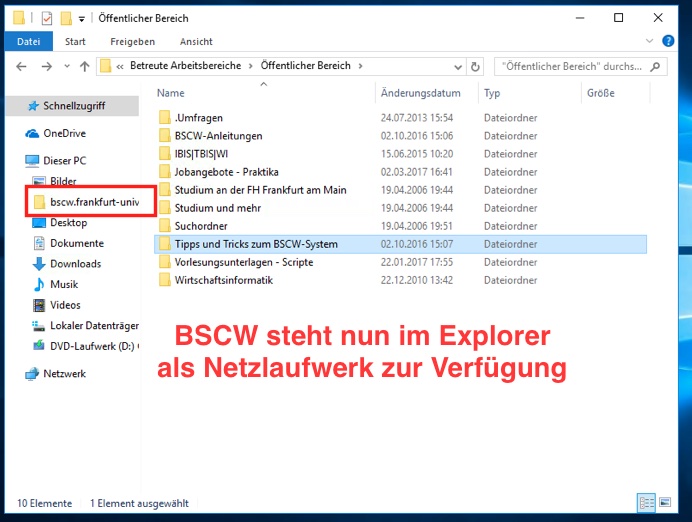Switch to large icons view in status bar
The height and width of the screenshot is (522, 692).
(x=665, y=502)
